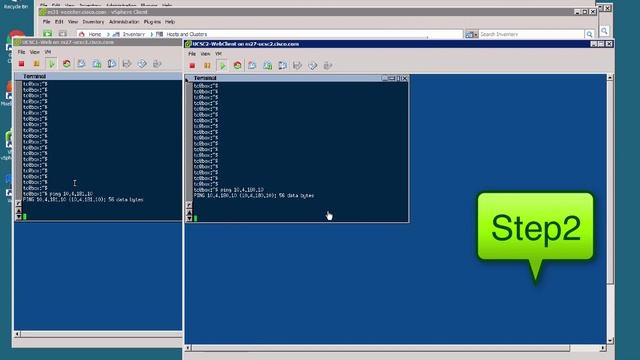Power off the VM in UCSC2-WebClient console
The image size is (640, 360).
[192, 65]
